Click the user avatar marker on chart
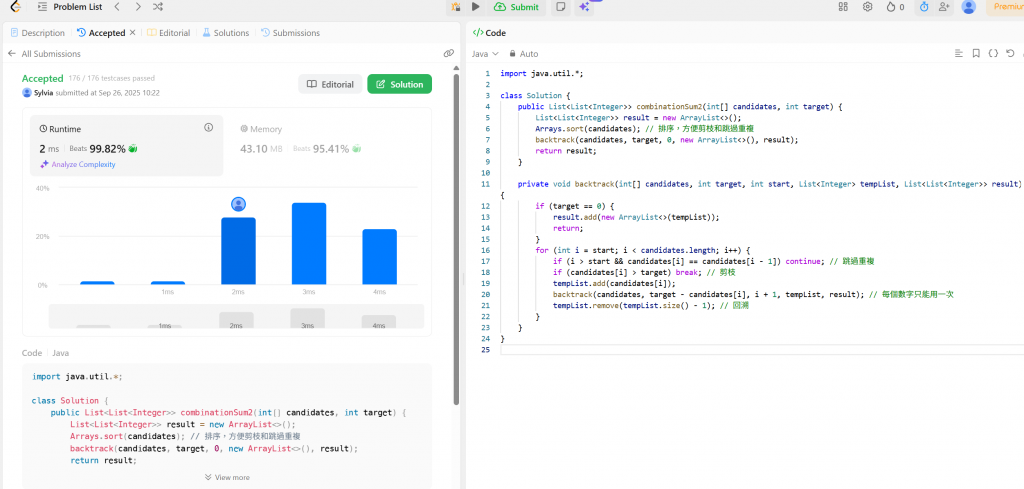The height and width of the screenshot is (489, 1024). (x=238, y=204)
